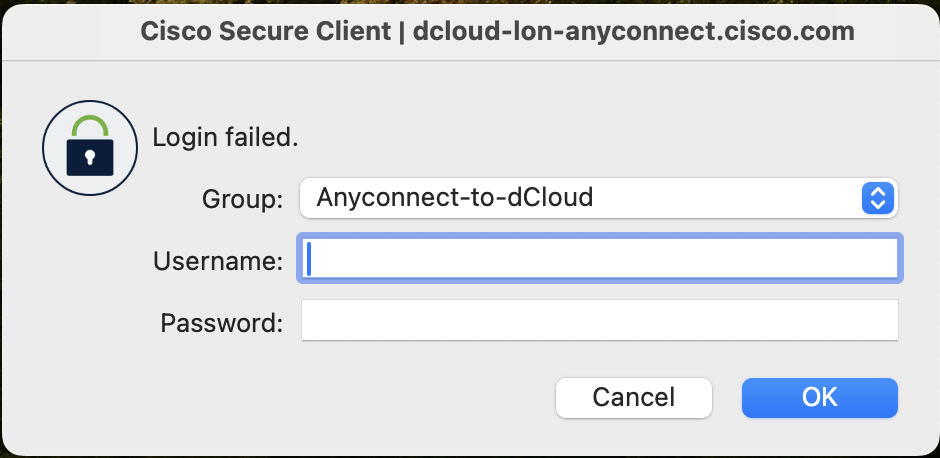Click empty dialog area left of Cancel
Image resolution: width=940 pixels, height=458 pixels.
pyautogui.click(x=300, y=397)
